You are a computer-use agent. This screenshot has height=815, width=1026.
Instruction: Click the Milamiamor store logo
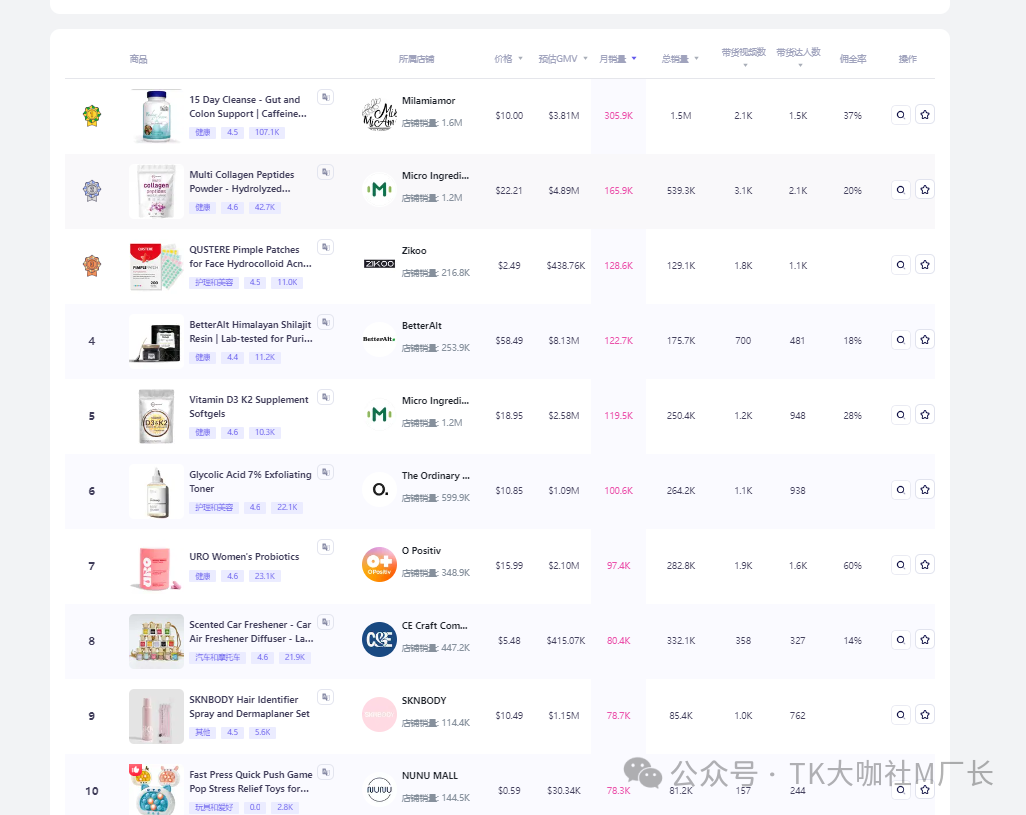[x=379, y=115]
